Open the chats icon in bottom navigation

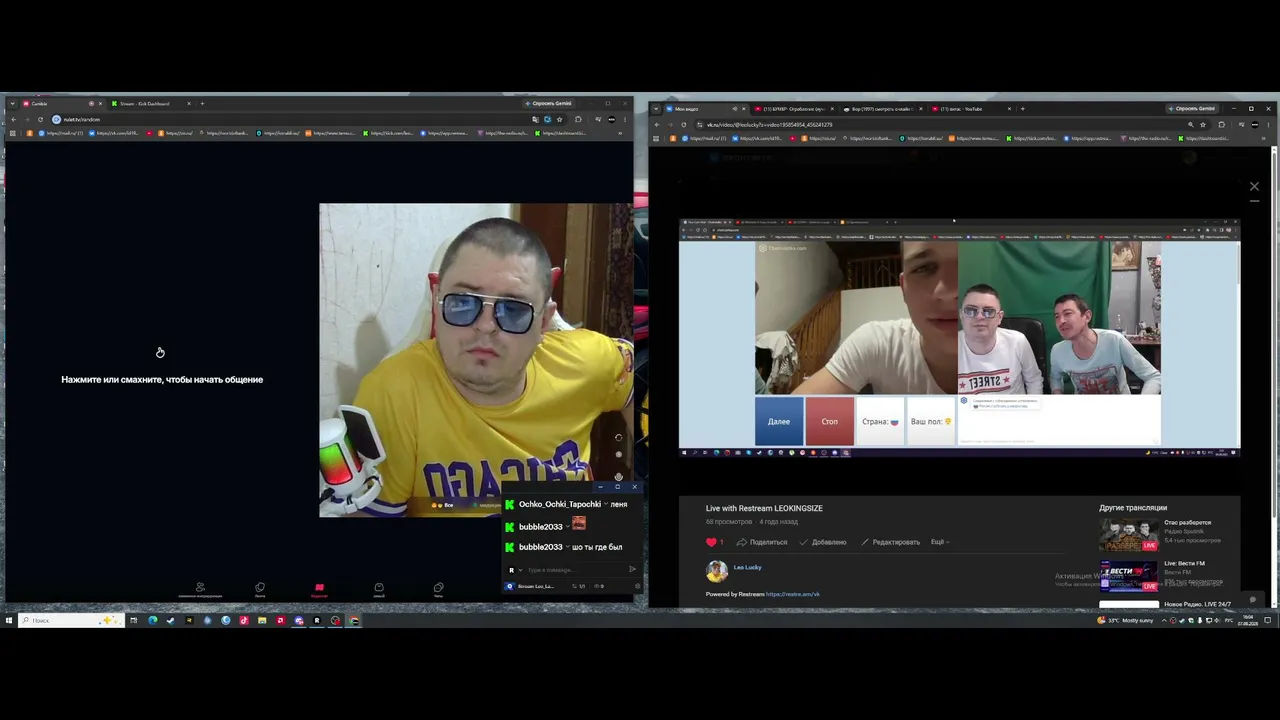coord(438,590)
